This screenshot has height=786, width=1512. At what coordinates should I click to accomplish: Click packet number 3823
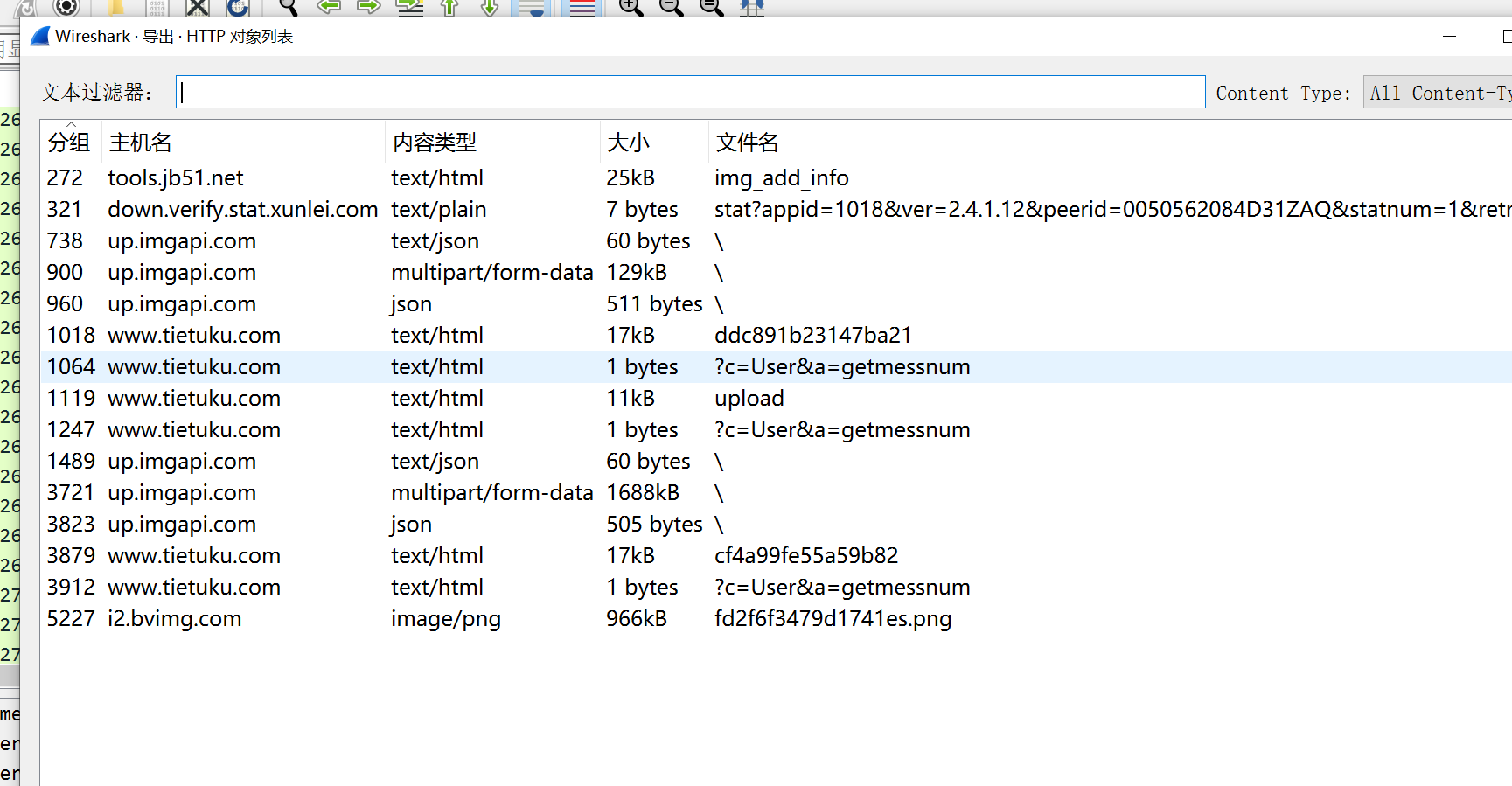point(71,525)
